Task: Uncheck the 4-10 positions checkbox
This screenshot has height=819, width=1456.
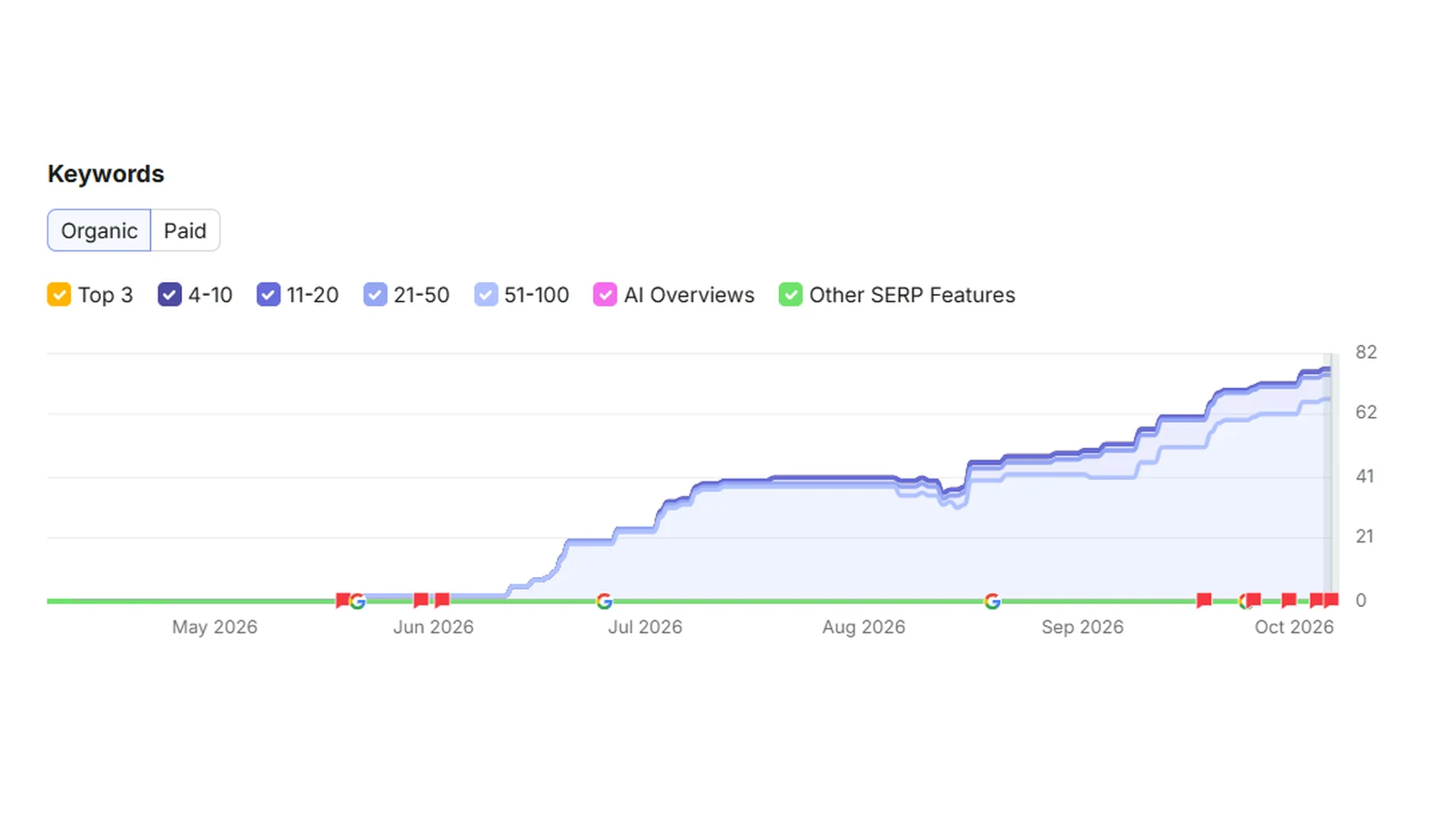Action: click(x=169, y=295)
